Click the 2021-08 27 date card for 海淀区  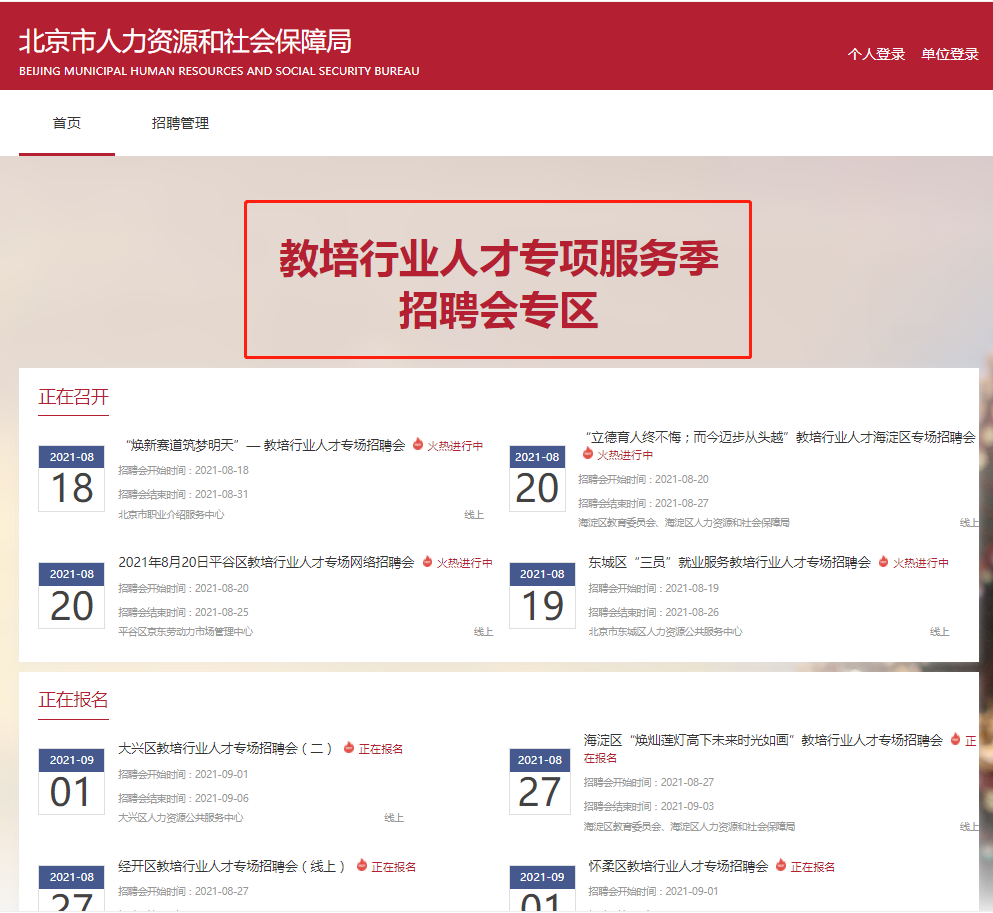540,781
